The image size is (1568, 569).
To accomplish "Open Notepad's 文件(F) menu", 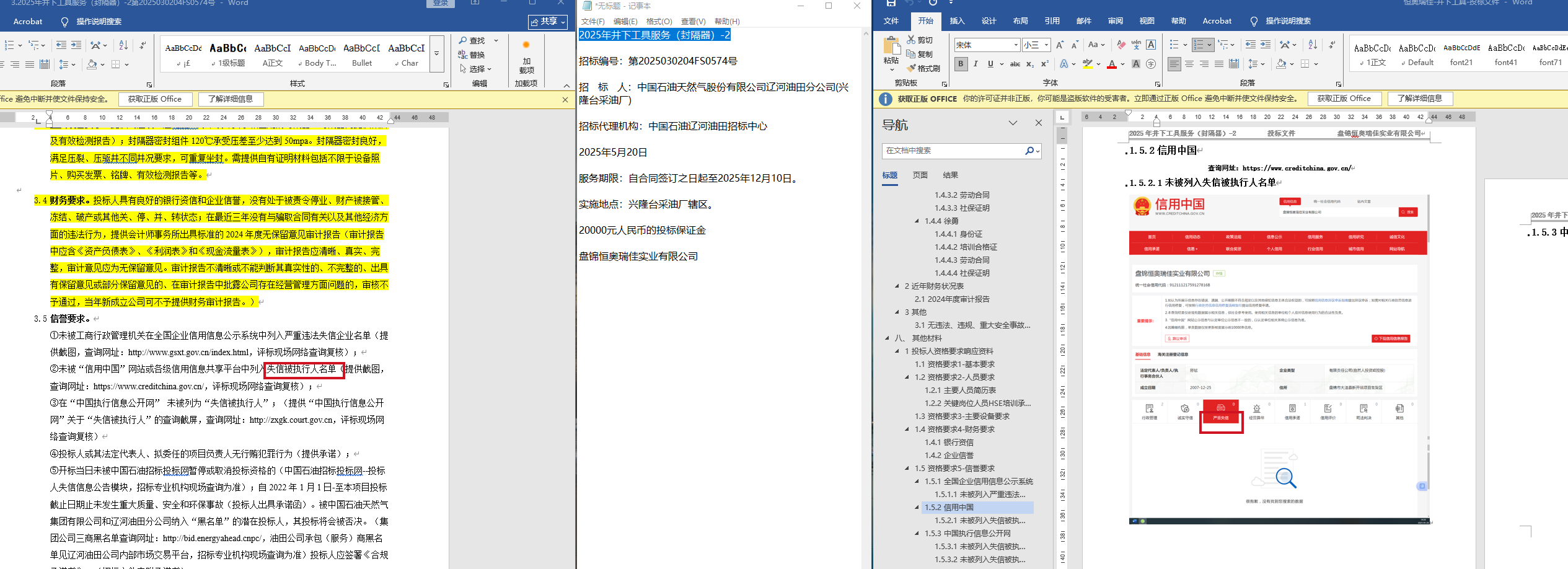I will tap(592, 22).
